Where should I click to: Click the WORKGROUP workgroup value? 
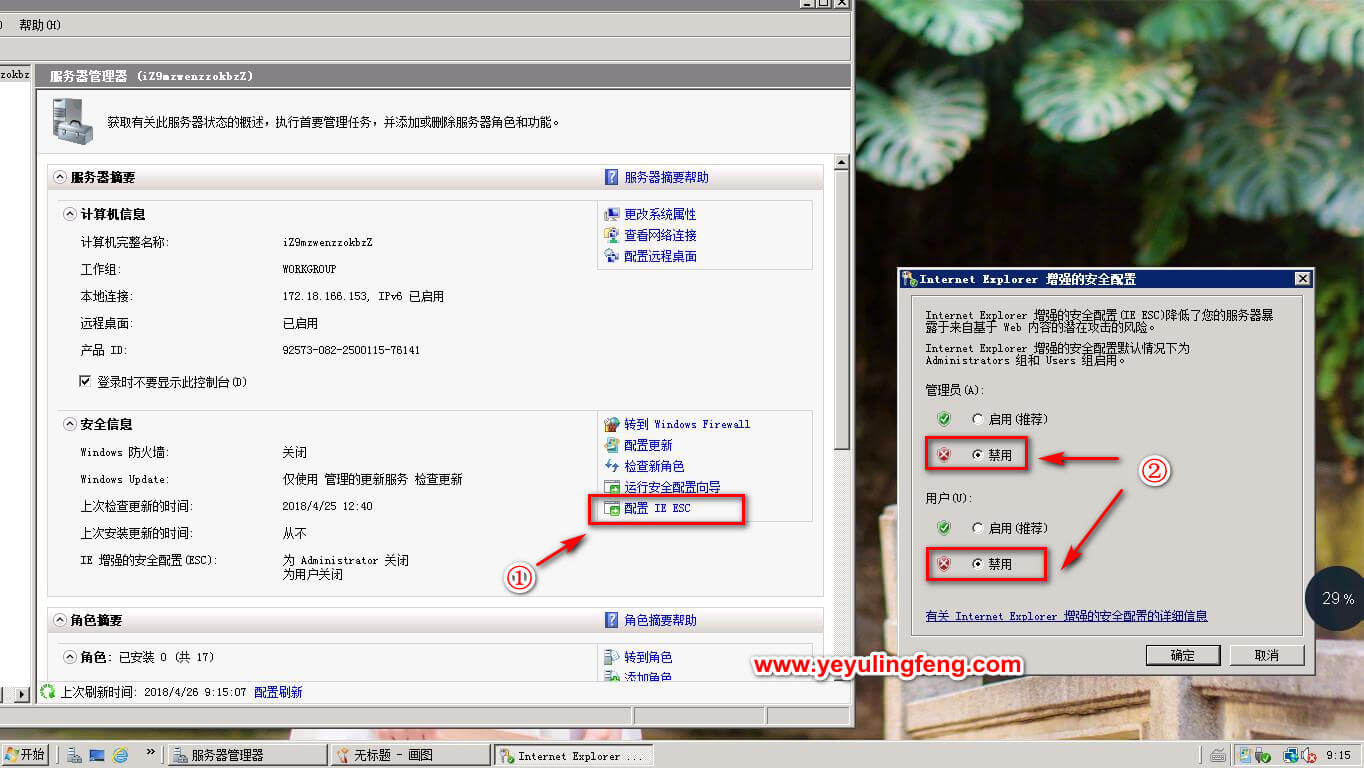310,269
